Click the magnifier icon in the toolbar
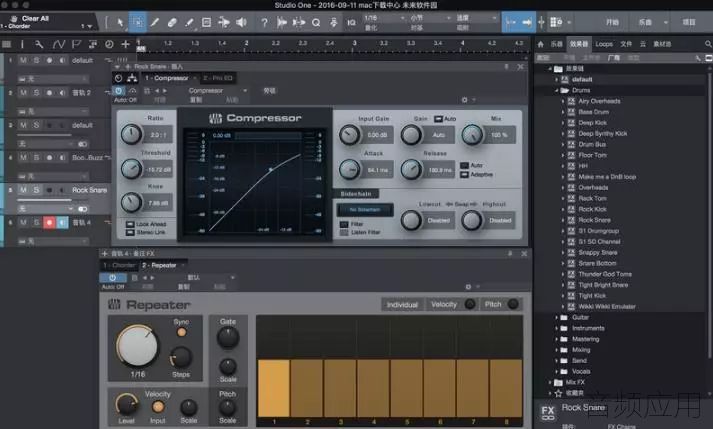 coord(316,22)
